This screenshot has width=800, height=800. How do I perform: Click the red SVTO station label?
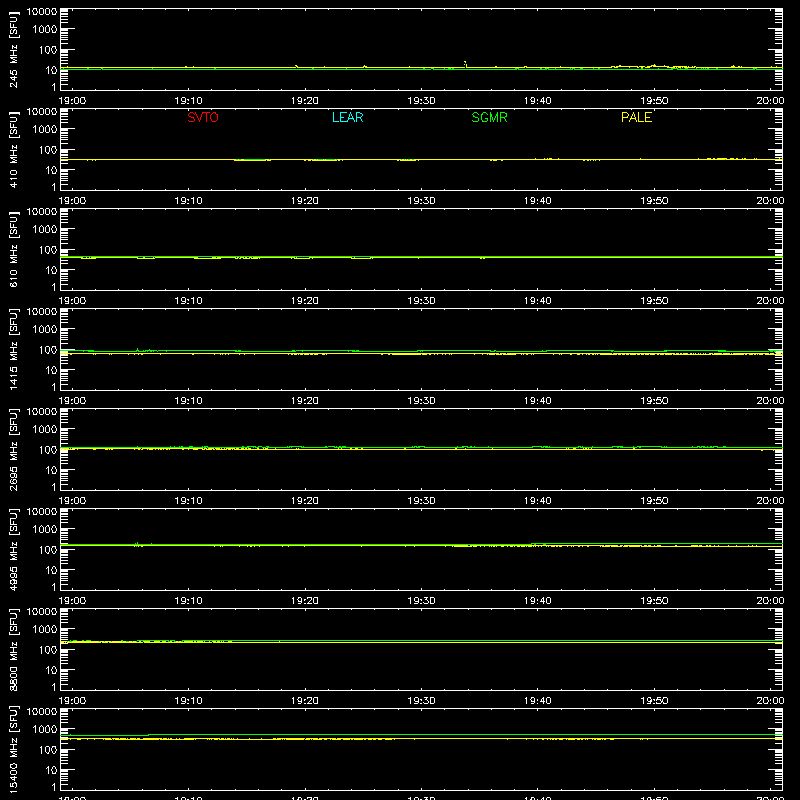(x=203, y=117)
